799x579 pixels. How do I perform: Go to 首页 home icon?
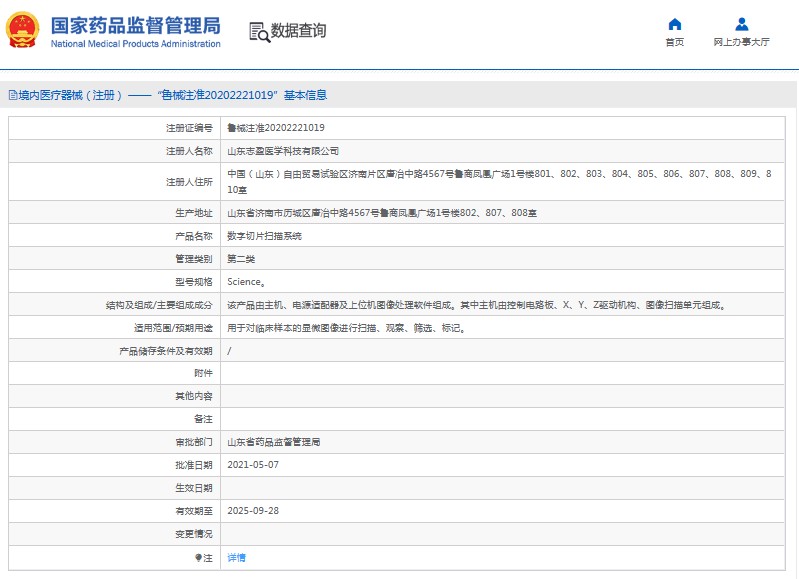click(x=675, y=24)
